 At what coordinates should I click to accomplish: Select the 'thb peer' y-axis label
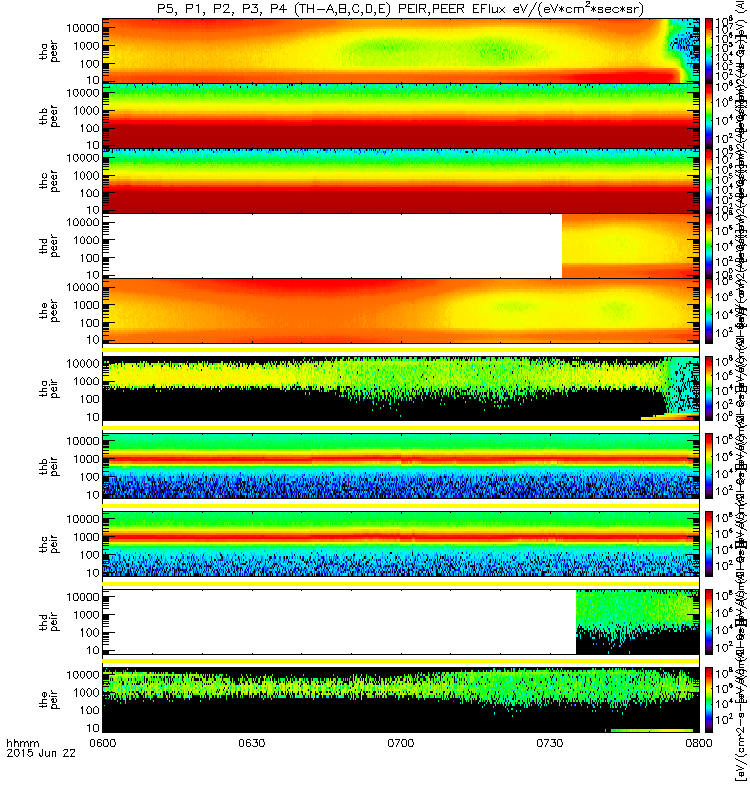(x=49, y=116)
